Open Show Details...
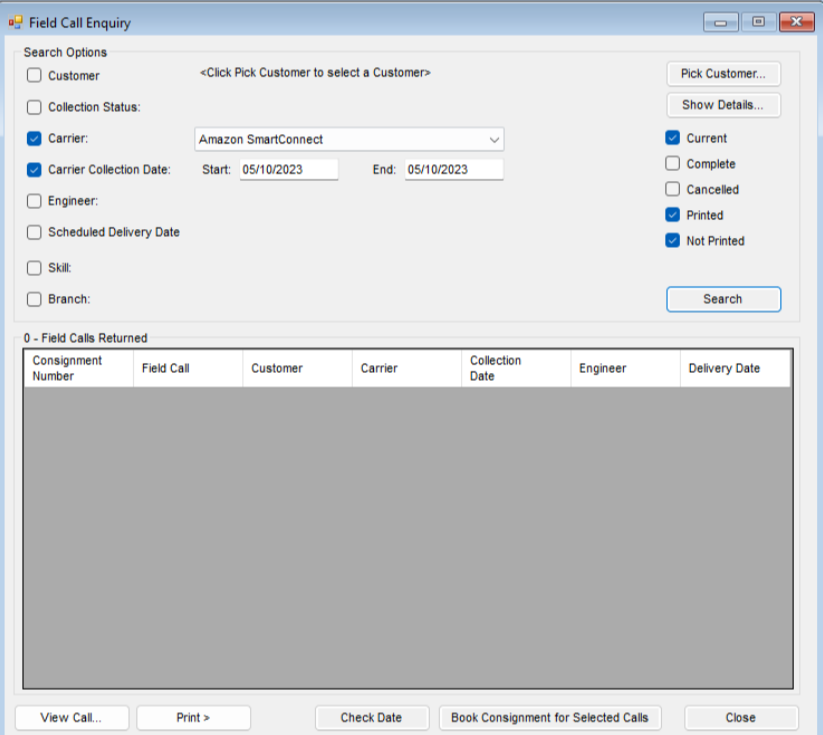This screenshot has width=823, height=735. 723,105
